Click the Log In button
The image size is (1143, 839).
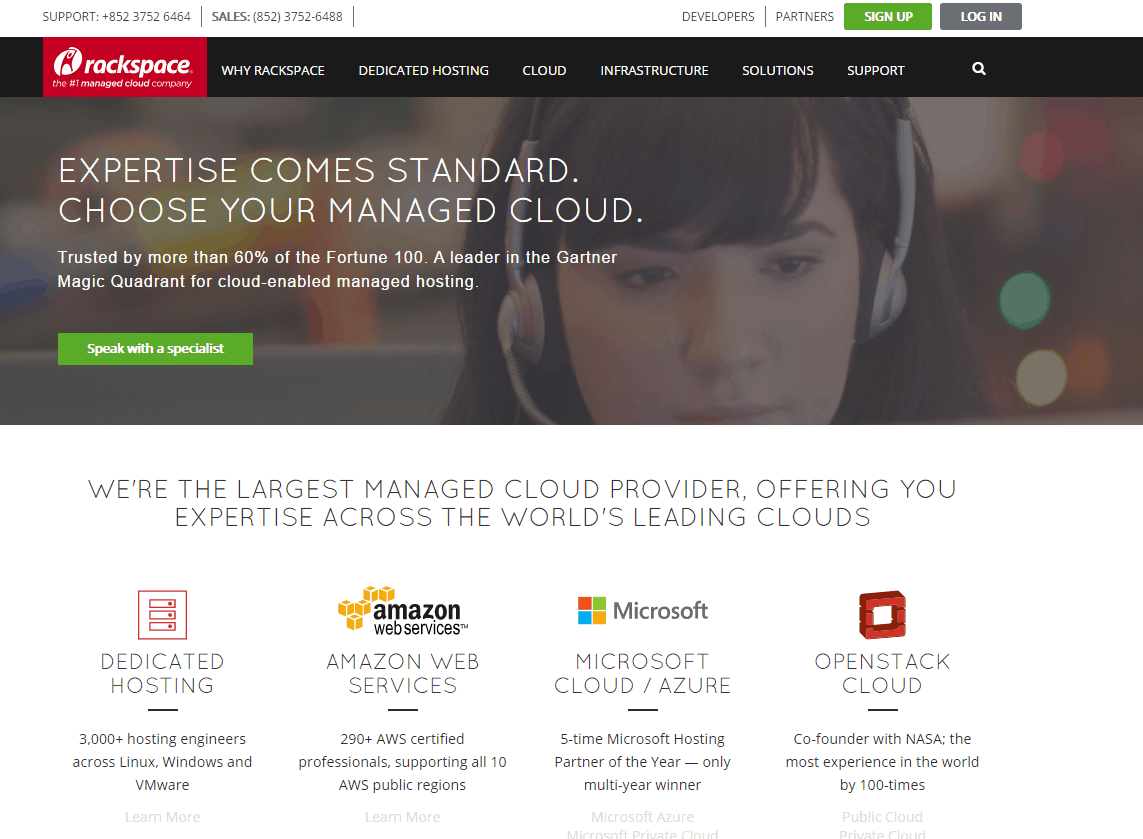pyautogui.click(x=980, y=17)
